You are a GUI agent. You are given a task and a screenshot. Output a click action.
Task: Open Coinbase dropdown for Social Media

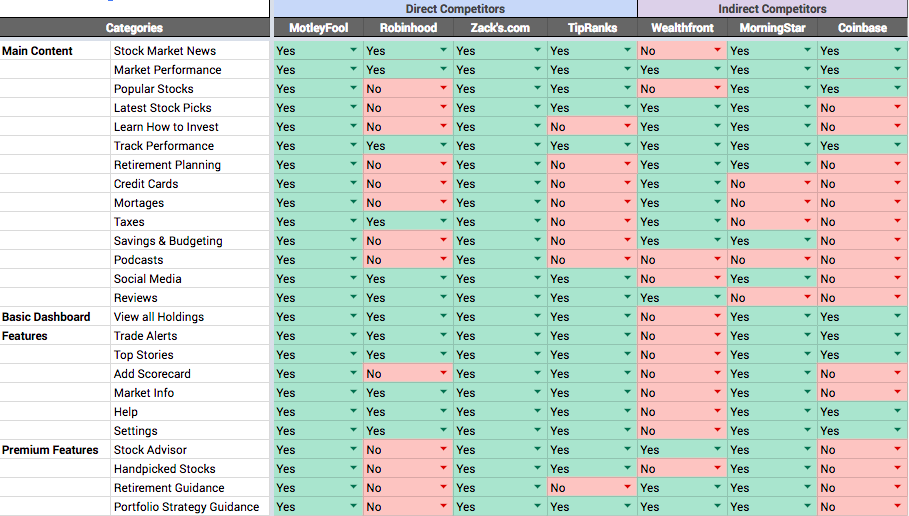(x=897, y=278)
